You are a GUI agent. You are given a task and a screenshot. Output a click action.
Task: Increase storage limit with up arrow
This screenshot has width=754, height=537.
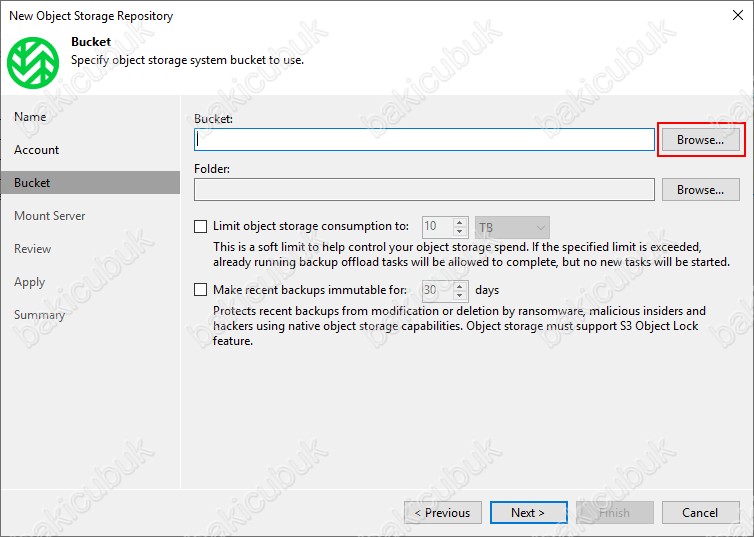[460, 223]
